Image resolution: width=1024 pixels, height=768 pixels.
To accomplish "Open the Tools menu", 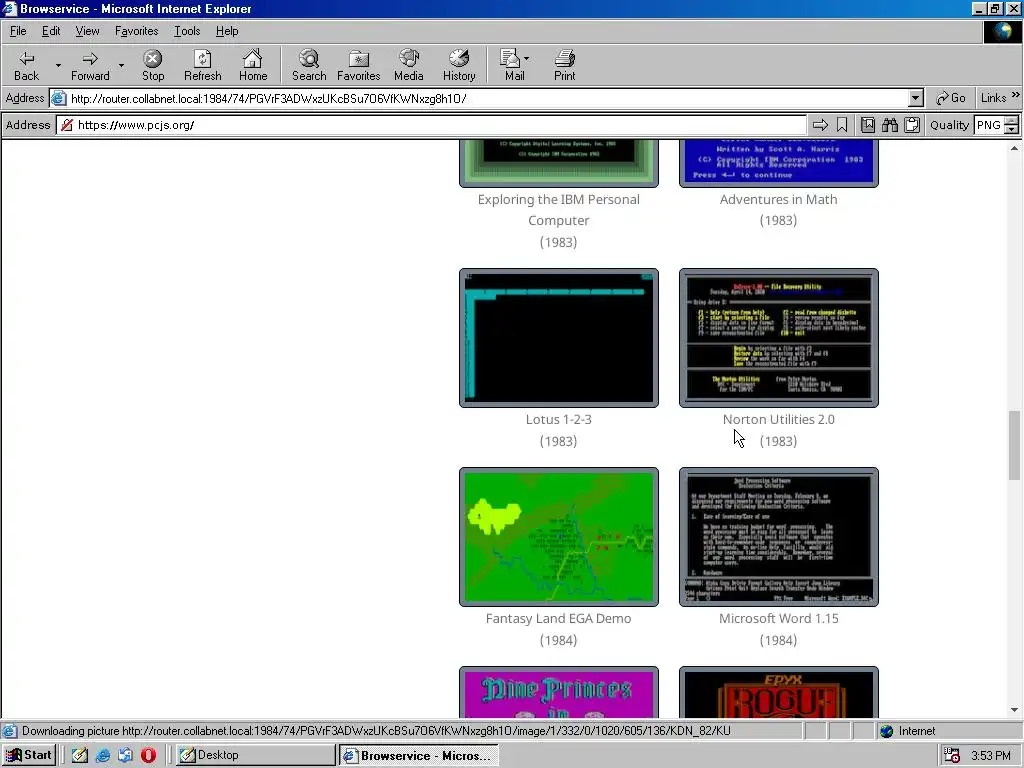I will (187, 31).
